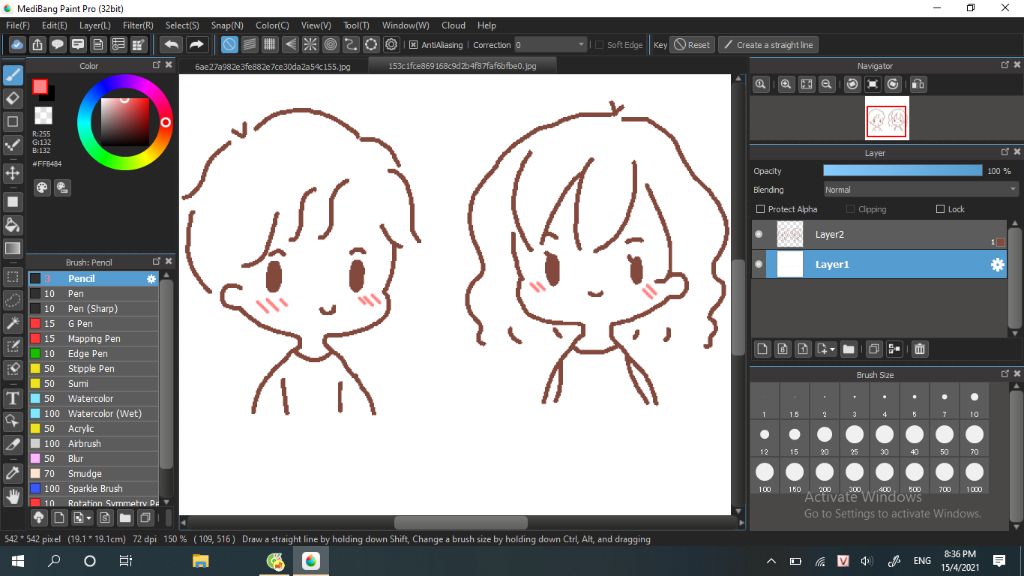Choose the Gradient tool

click(13, 248)
